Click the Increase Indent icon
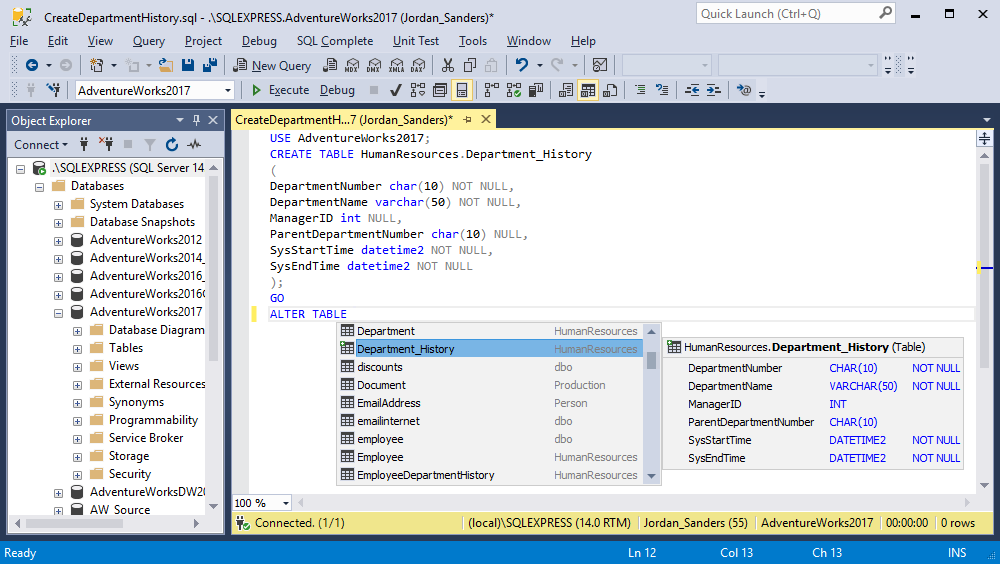 coord(714,90)
